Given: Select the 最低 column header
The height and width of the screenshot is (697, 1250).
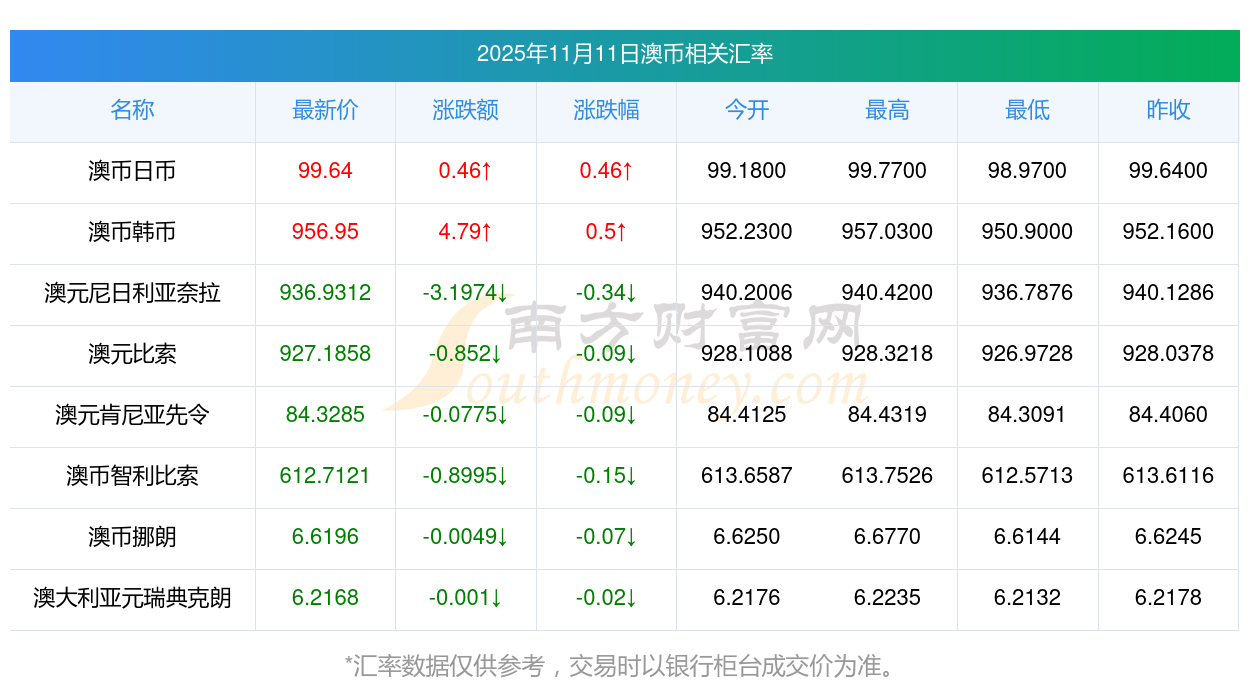Looking at the screenshot, I should pos(1028,110).
